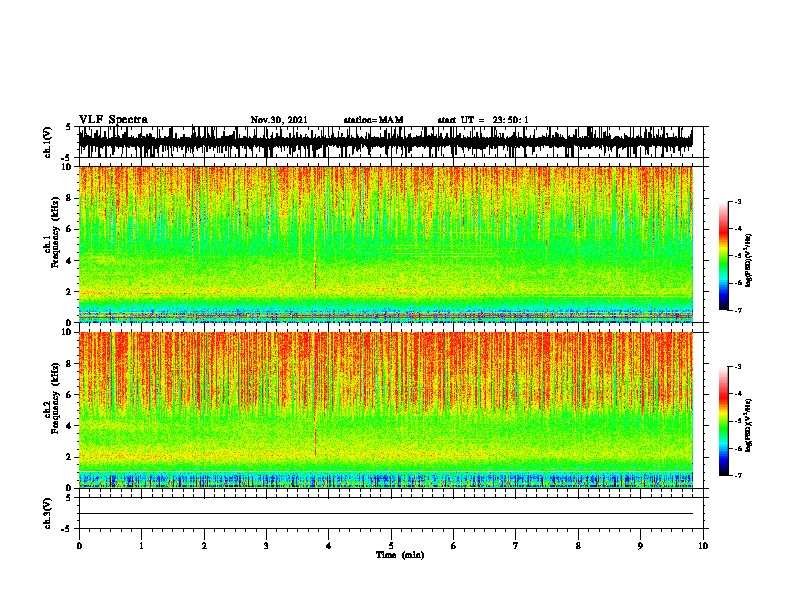Image resolution: width=792 pixels, height=612 pixels.
Task: Click the last time-axis tick label '10'
Action: 703,546
